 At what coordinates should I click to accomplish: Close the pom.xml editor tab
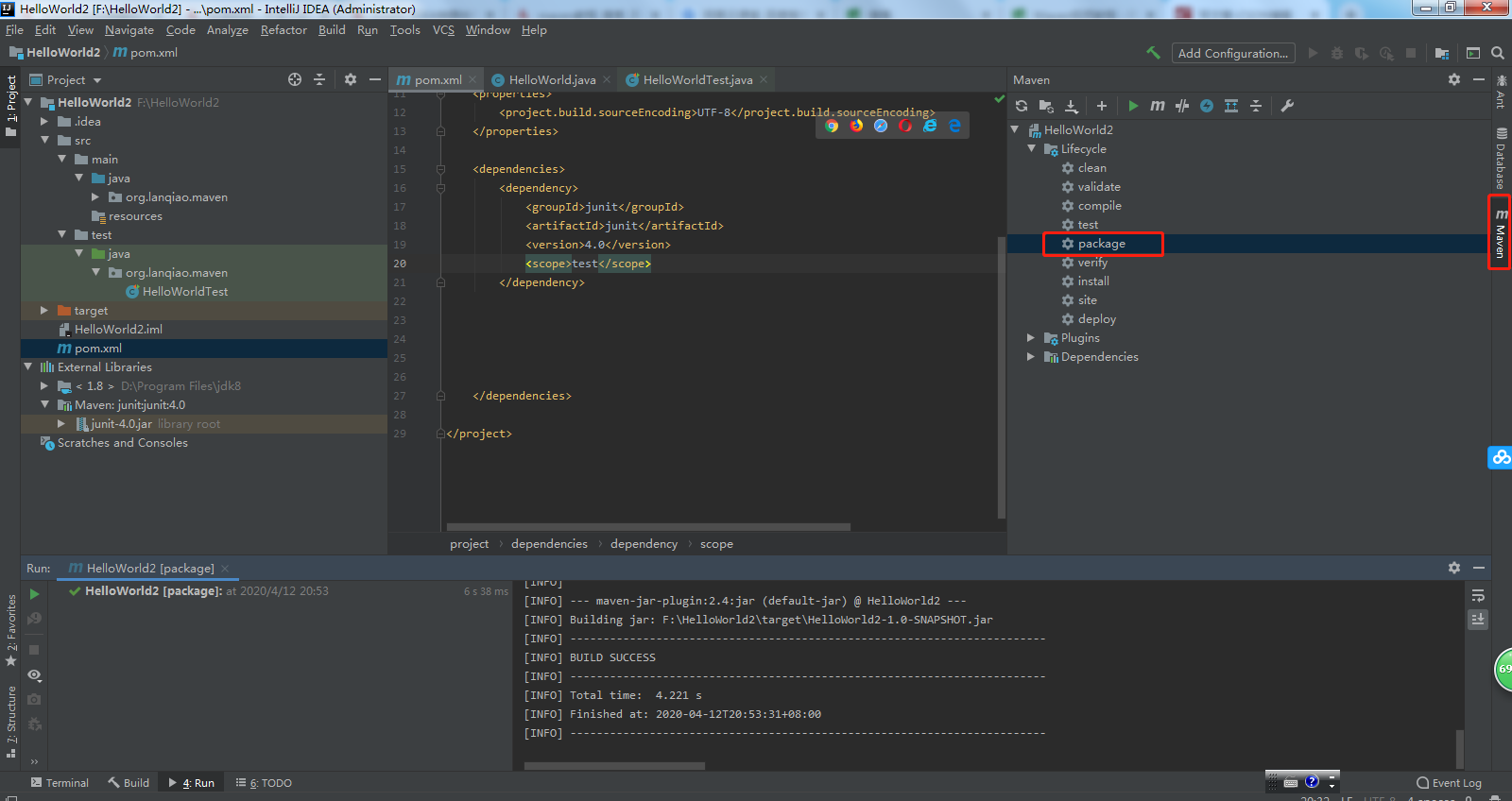(x=472, y=79)
